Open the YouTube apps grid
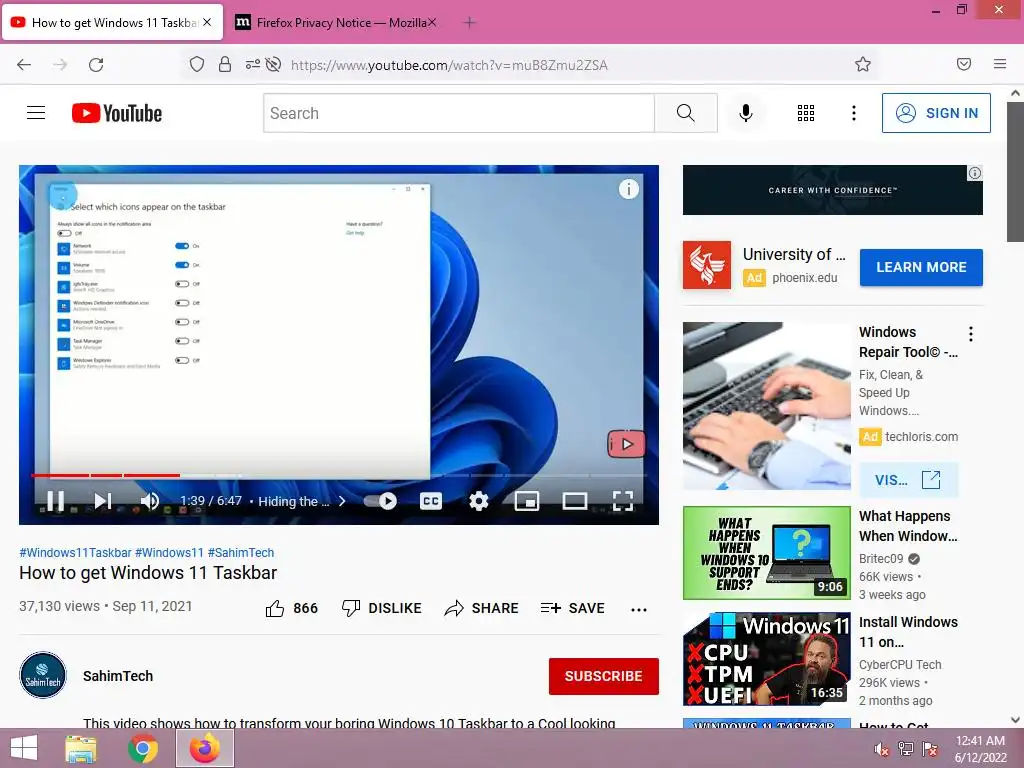 (x=806, y=113)
